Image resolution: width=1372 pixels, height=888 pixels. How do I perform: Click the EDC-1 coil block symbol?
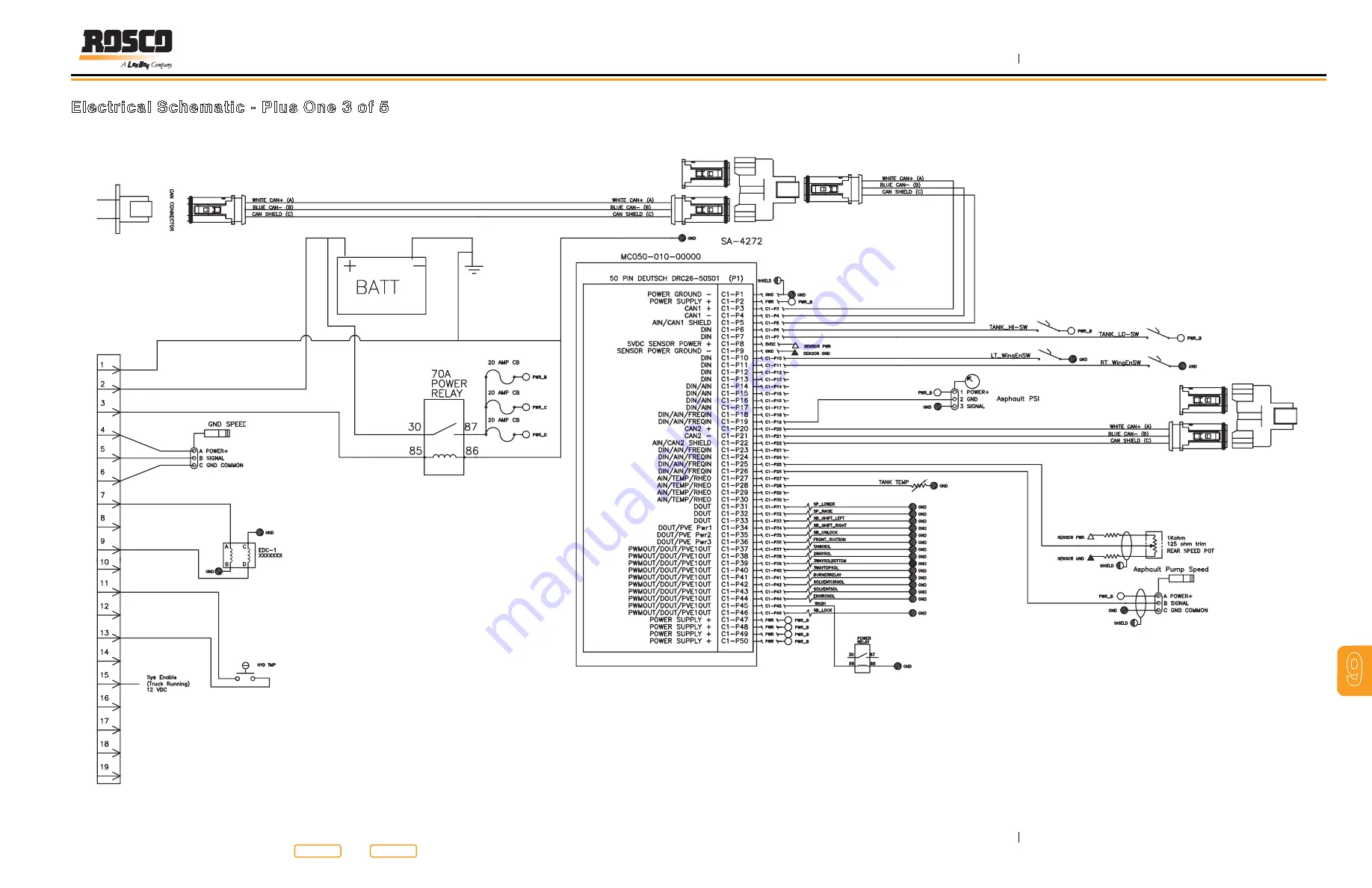238,555
